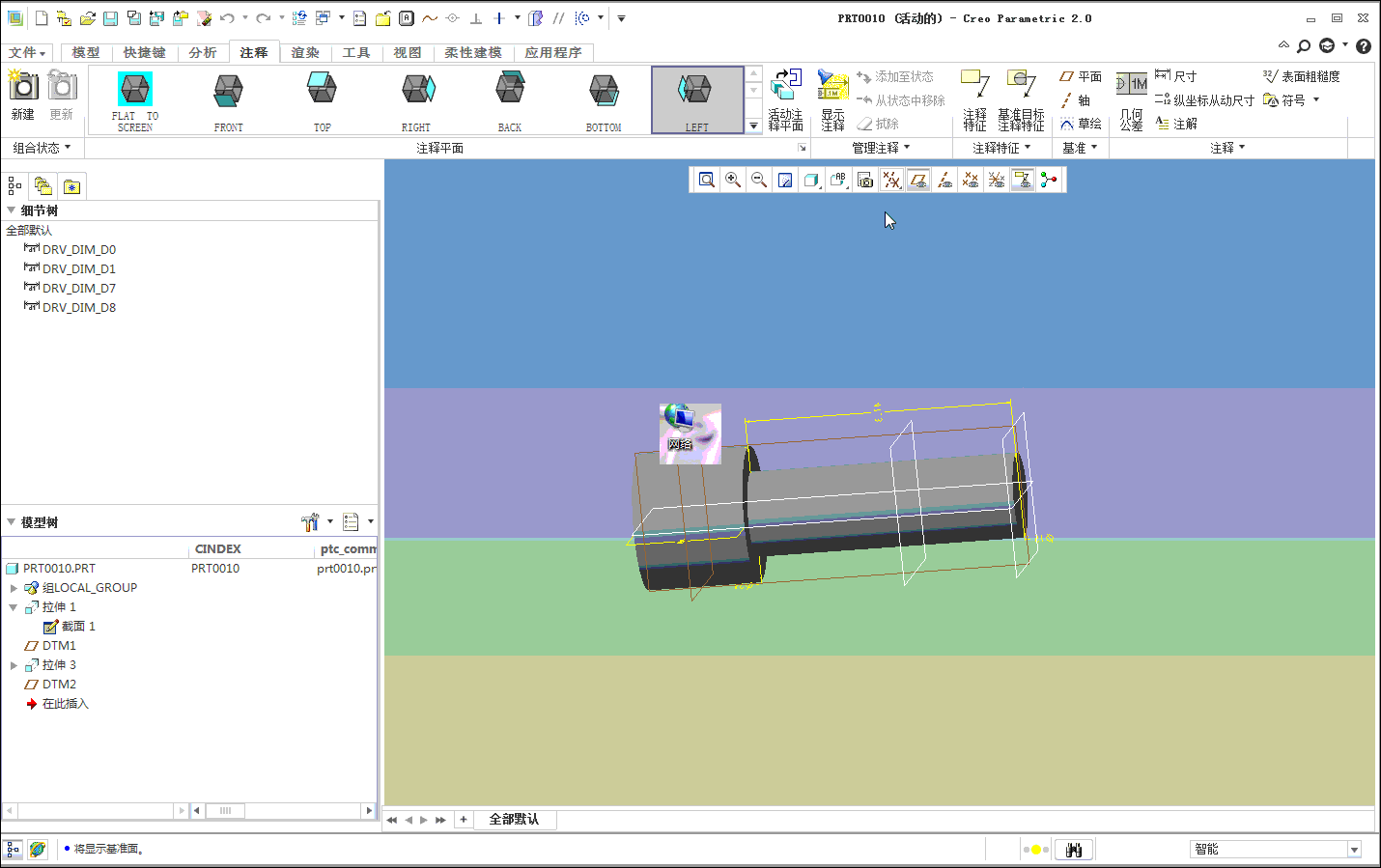The width and height of the screenshot is (1381, 868).
Task: Click the 尺寸 dimension button
Action: [x=1176, y=76]
